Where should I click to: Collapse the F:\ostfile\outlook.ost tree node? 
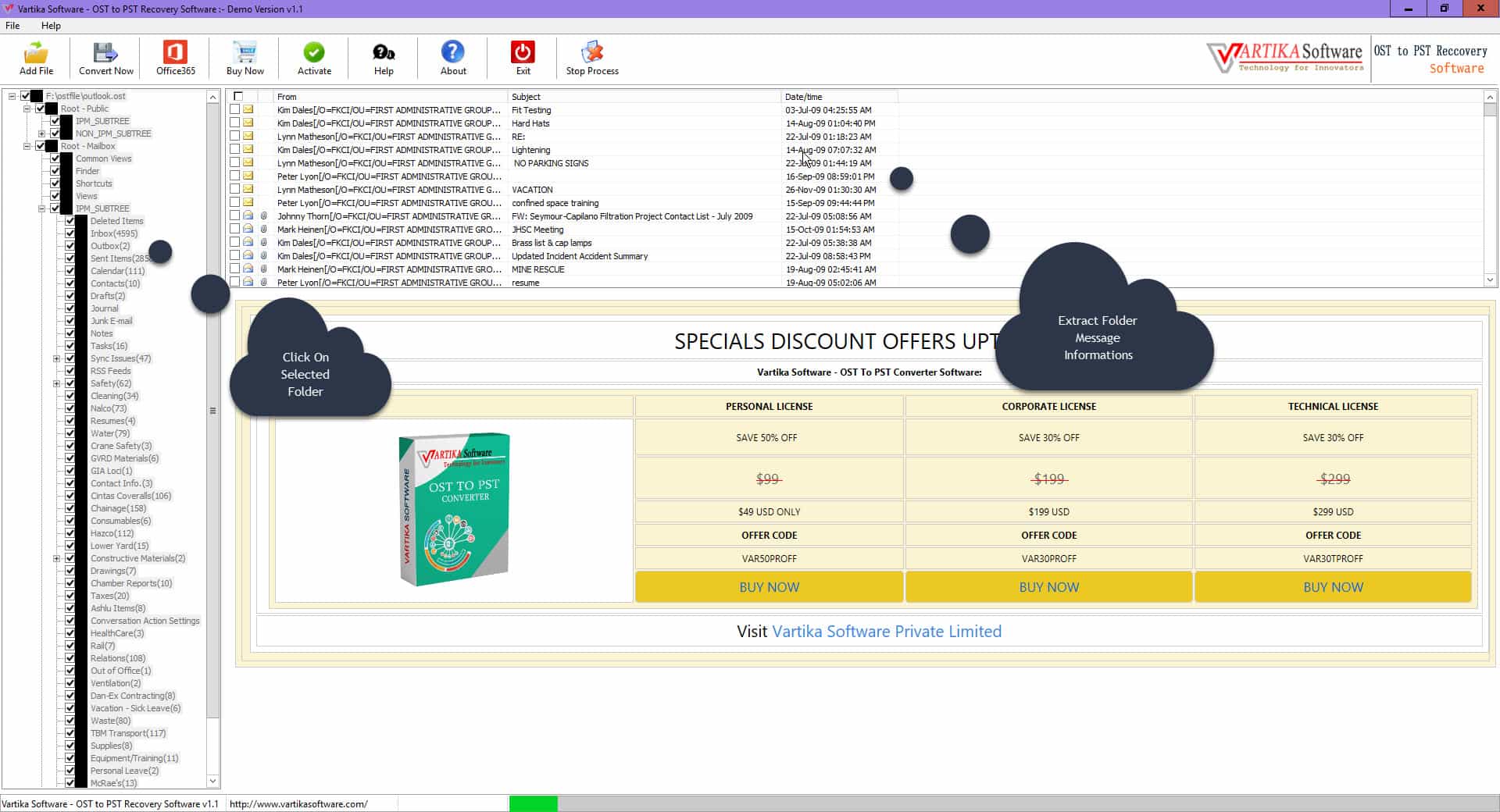pyautogui.click(x=12, y=96)
